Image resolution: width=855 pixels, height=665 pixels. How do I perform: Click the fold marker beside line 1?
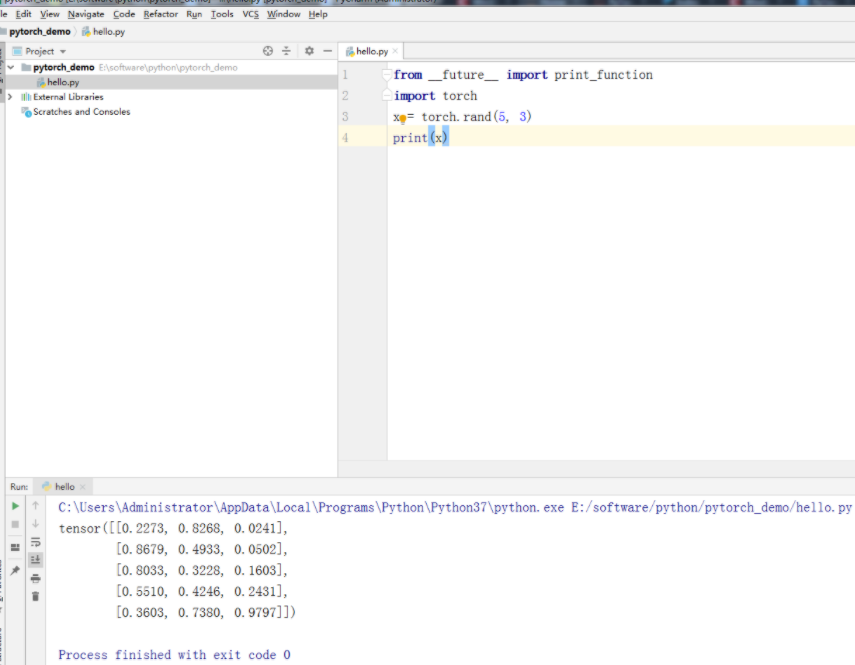coord(387,75)
